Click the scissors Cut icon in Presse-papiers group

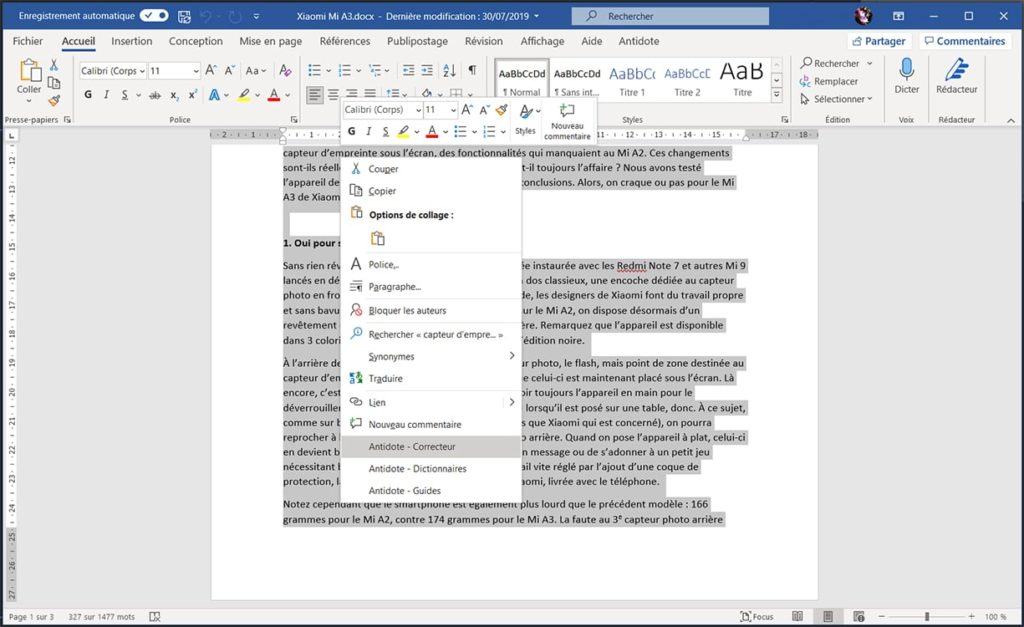pos(54,65)
